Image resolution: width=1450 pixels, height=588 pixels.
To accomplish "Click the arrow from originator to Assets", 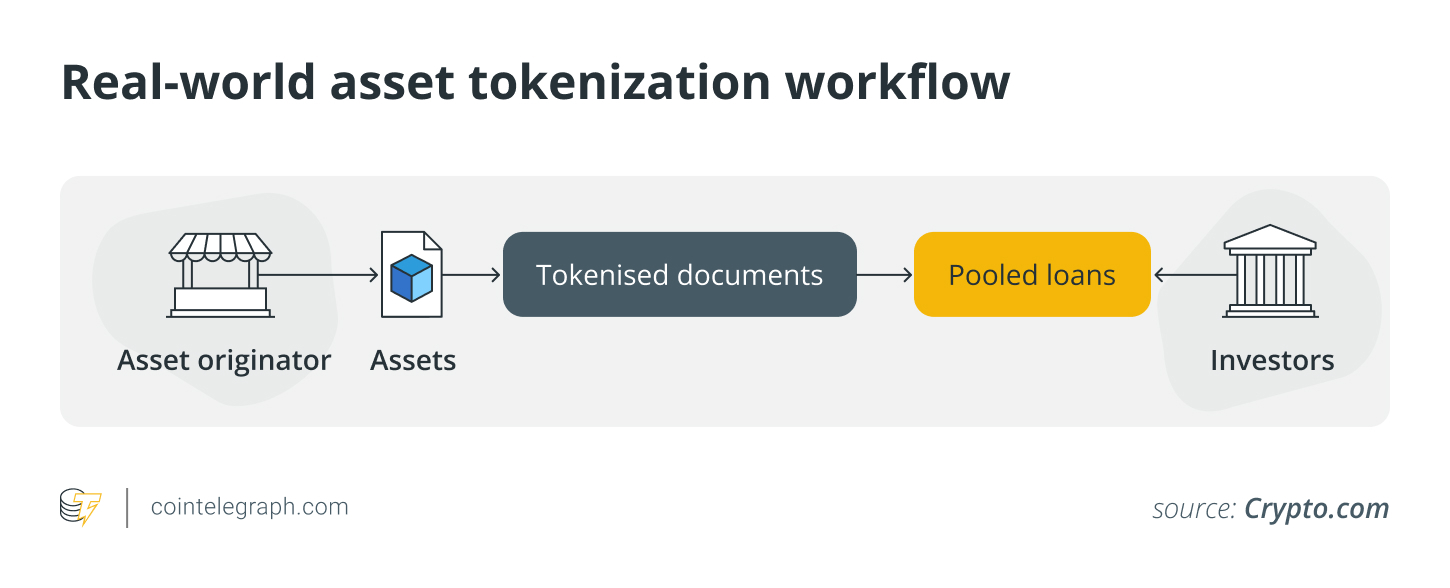I will pos(318,275).
